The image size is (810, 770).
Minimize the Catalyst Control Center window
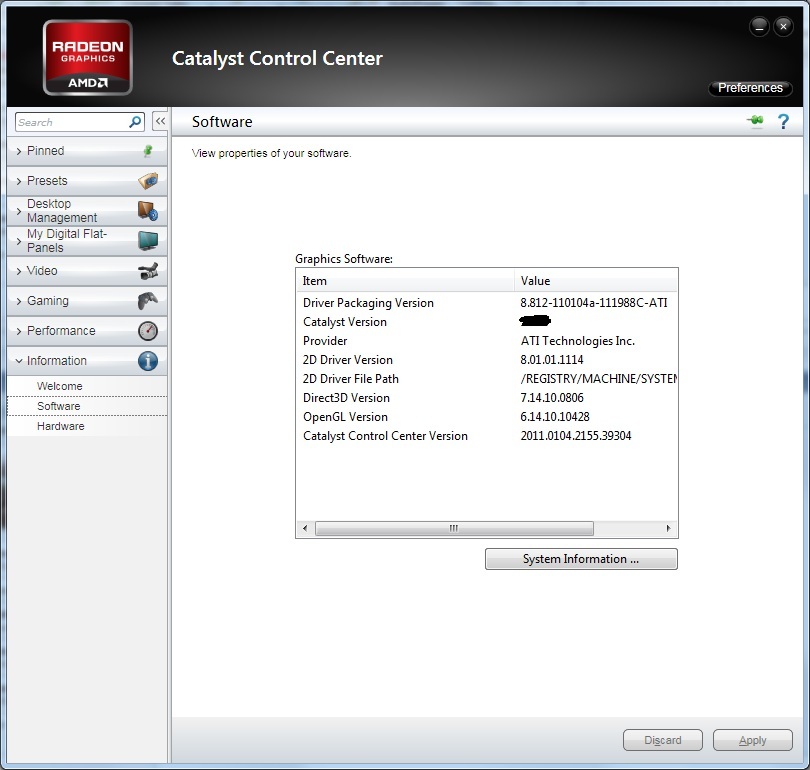[759, 27]
